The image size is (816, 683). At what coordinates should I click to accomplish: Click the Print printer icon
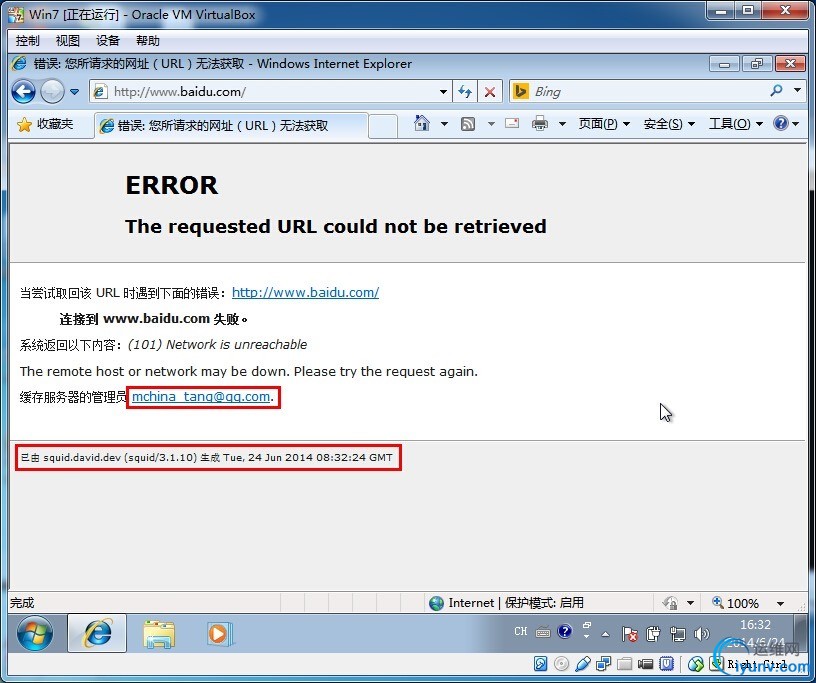point(540,124)
